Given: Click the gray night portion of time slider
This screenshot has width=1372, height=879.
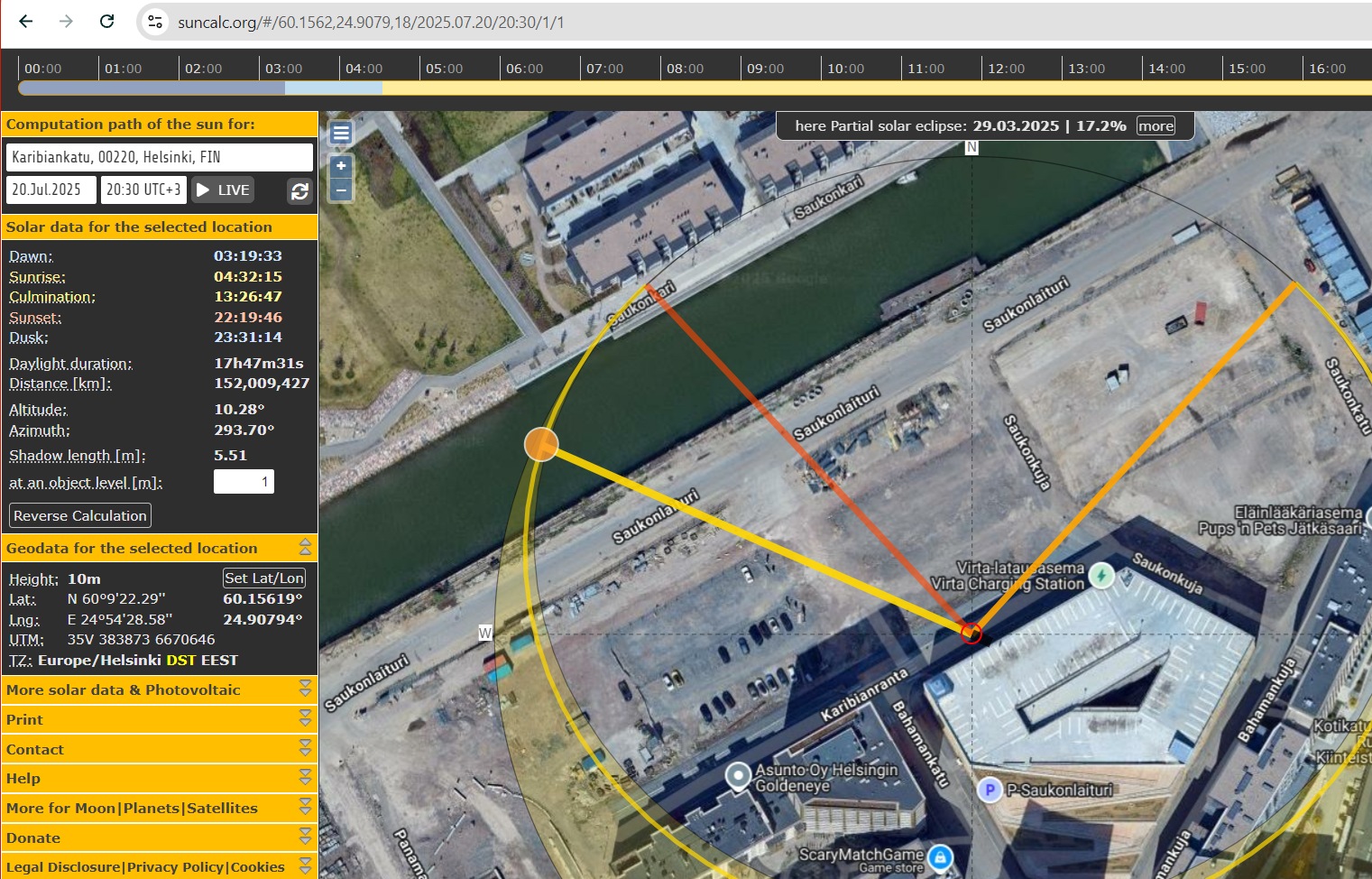Looking at the screenshot, I should (x=152, y=88).
